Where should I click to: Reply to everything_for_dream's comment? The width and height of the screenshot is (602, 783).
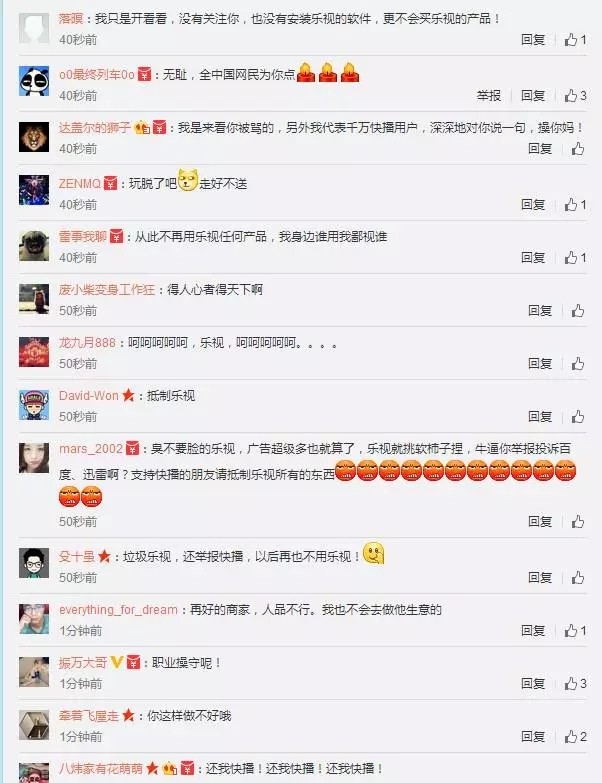pyautogui.click(x=533, y=630)
